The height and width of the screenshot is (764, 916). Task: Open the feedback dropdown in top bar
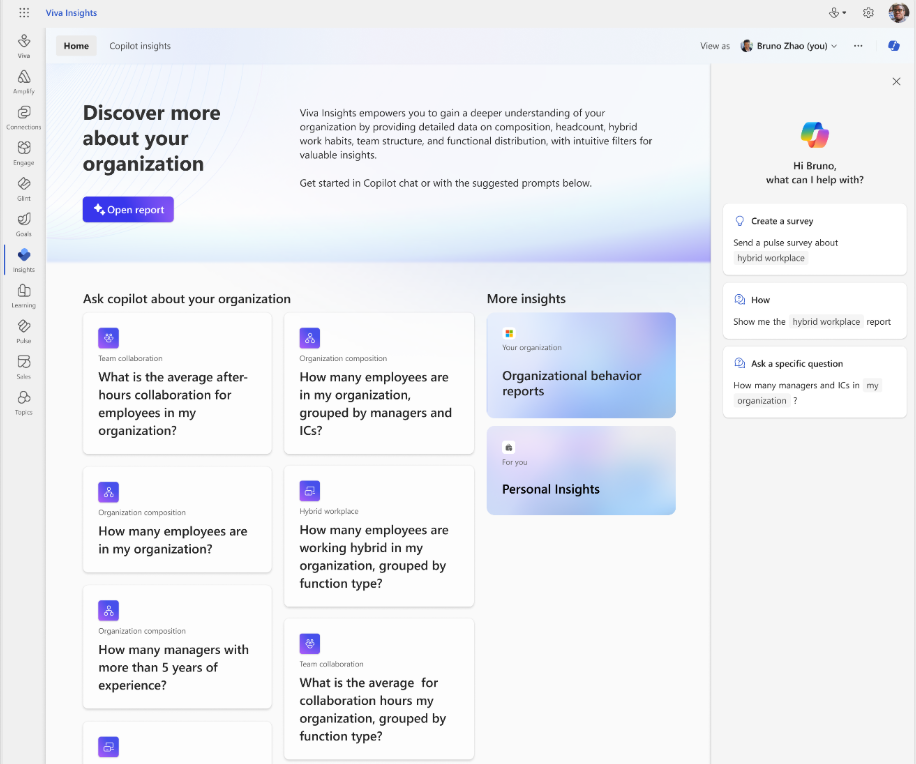(x=837, y=13)
